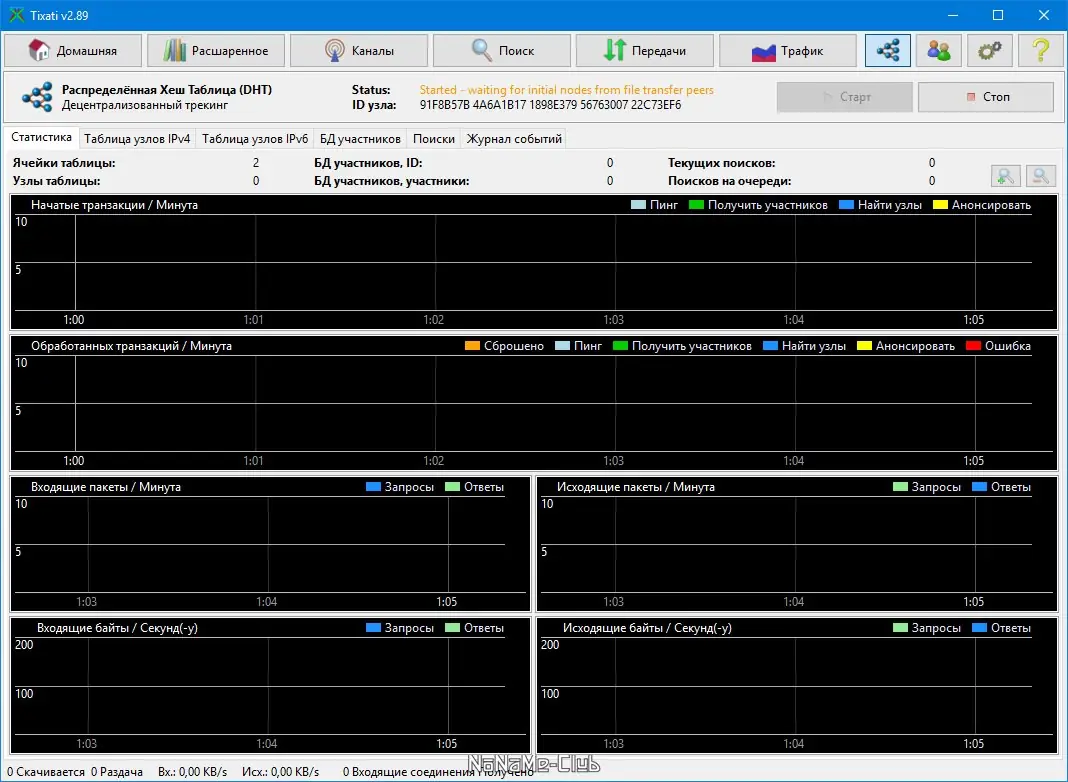The height and width of the screenshot is (782, 1068).
Task: Click Узлы таблицы label
Action: click(x=57, y=181)
